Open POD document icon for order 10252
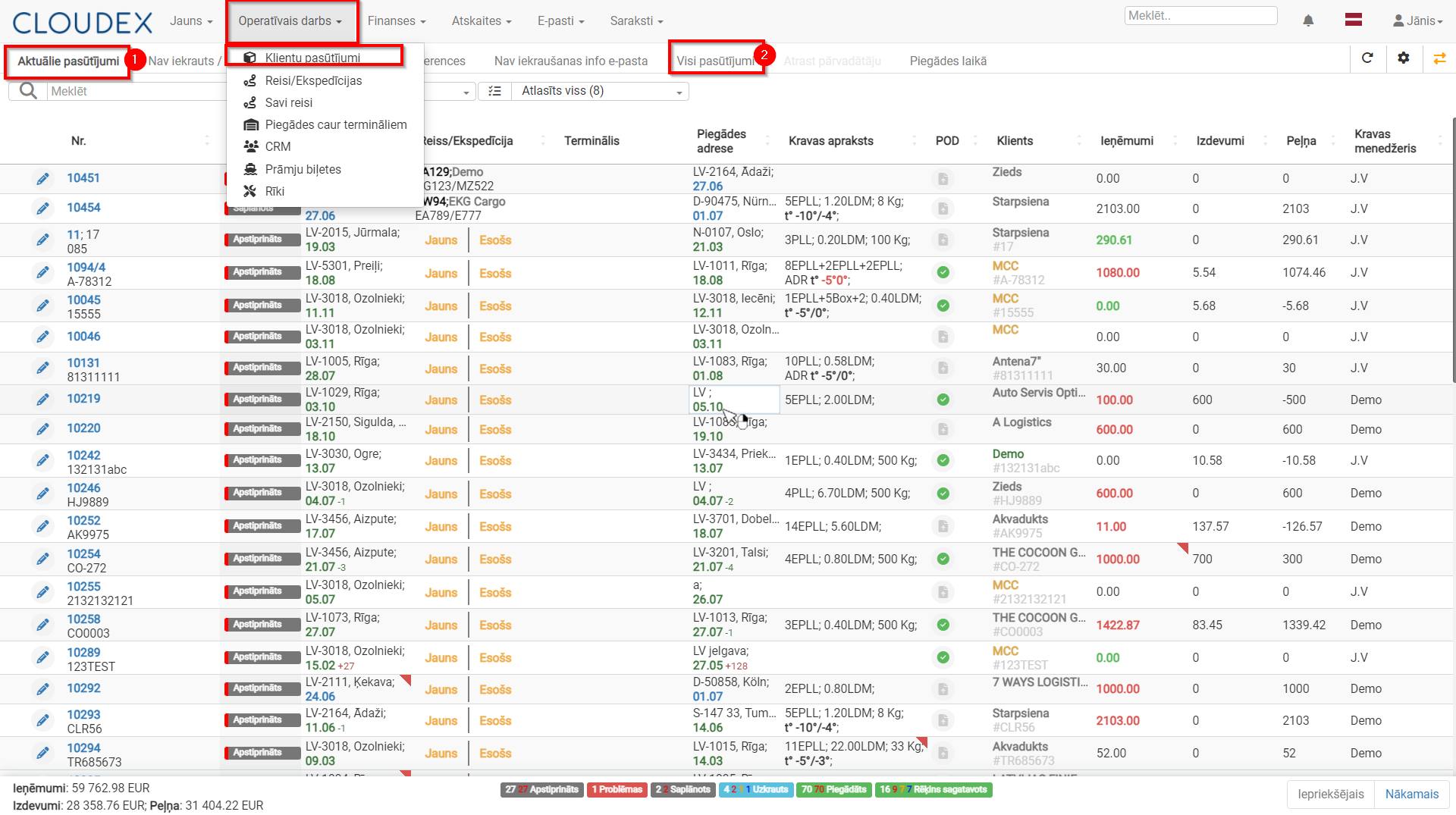1456x815 pixels. [x=943, y=526]
